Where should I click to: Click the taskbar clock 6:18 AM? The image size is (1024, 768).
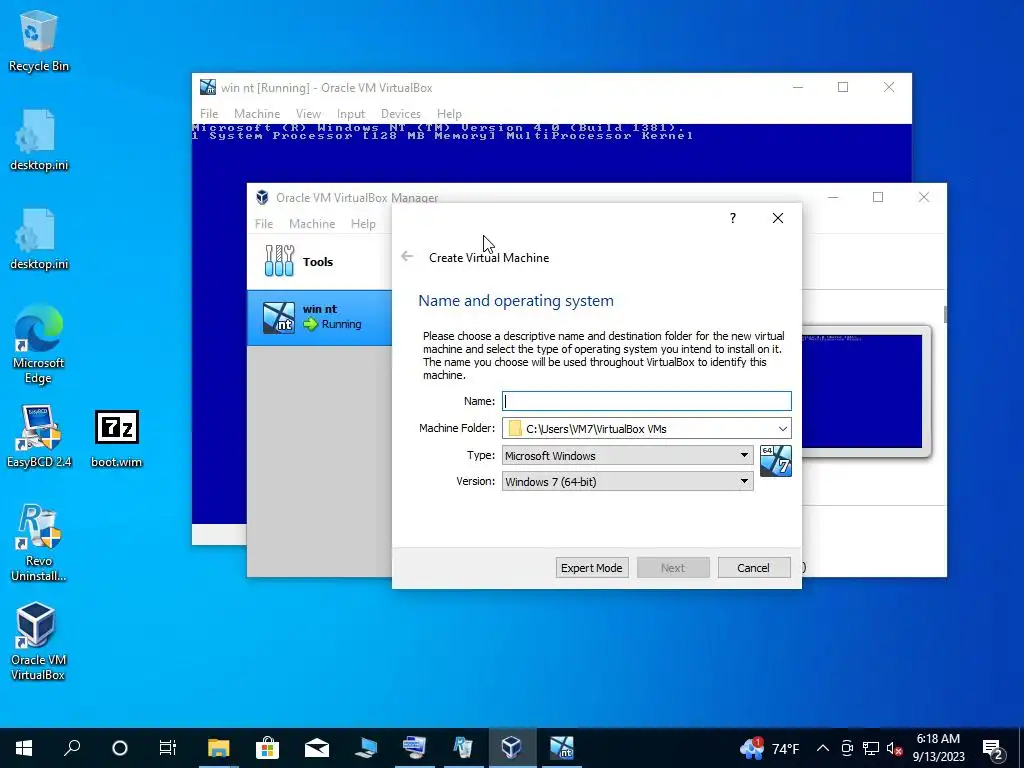[x=938, y=748]
